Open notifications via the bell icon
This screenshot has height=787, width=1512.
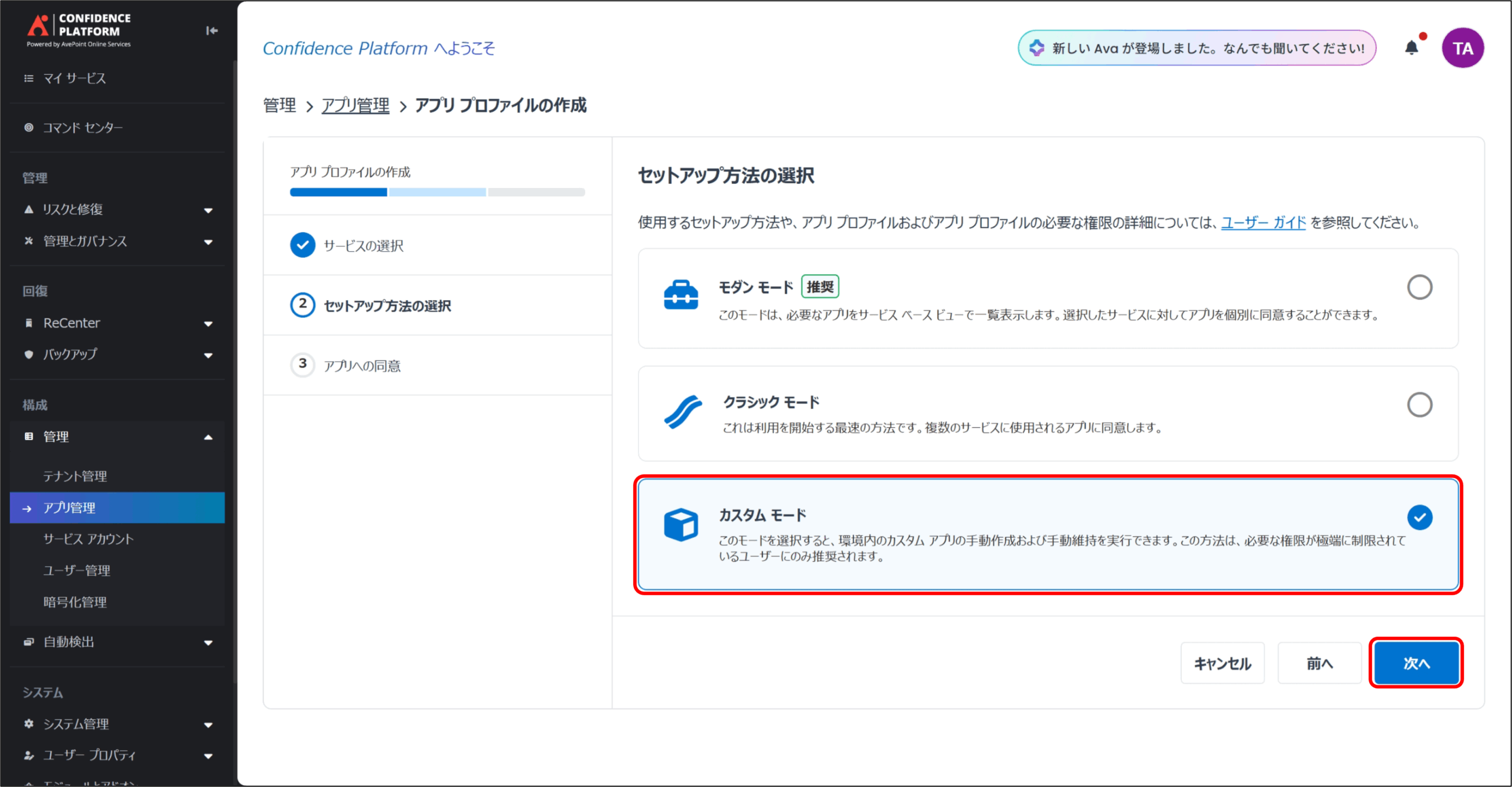click(x=1411, y=48)
